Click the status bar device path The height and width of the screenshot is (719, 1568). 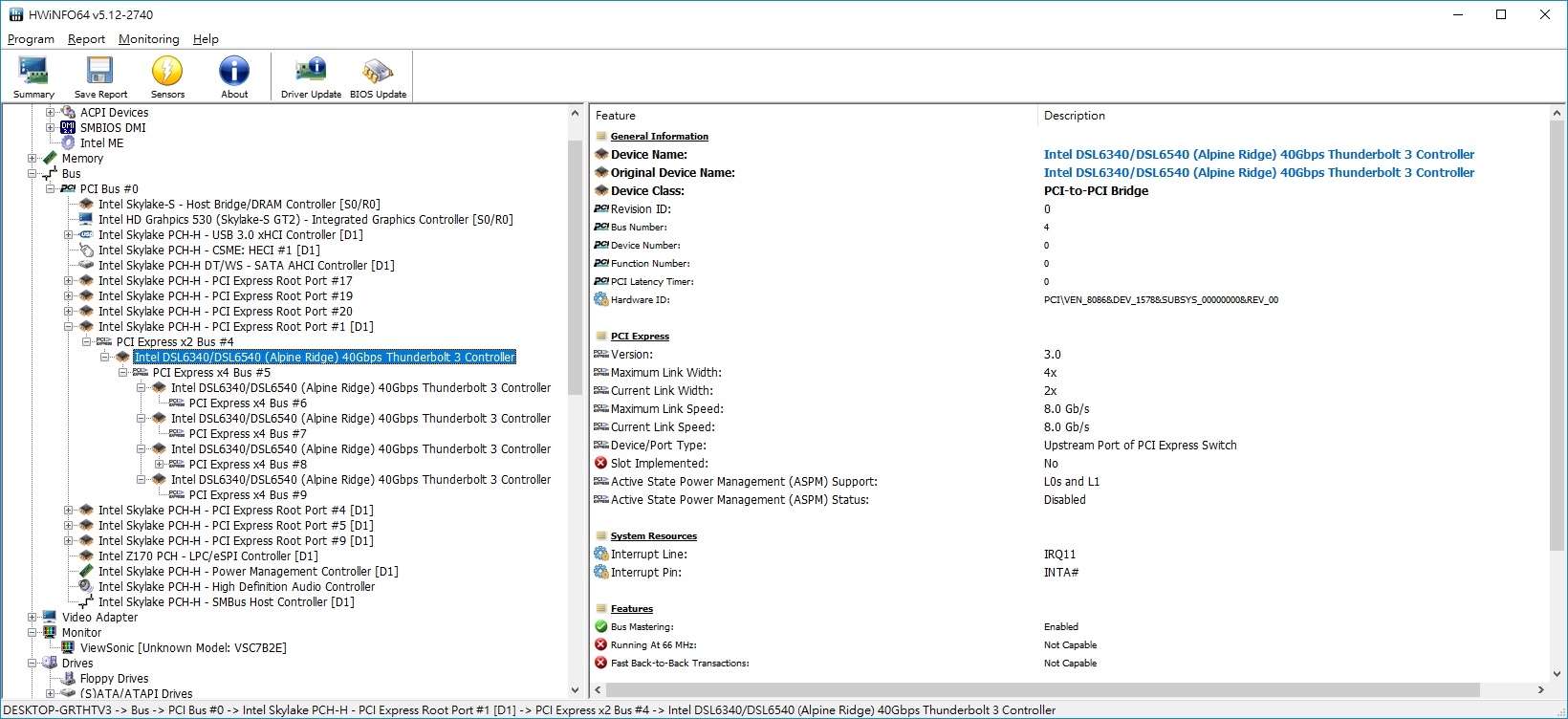click(x=530, y=709)
